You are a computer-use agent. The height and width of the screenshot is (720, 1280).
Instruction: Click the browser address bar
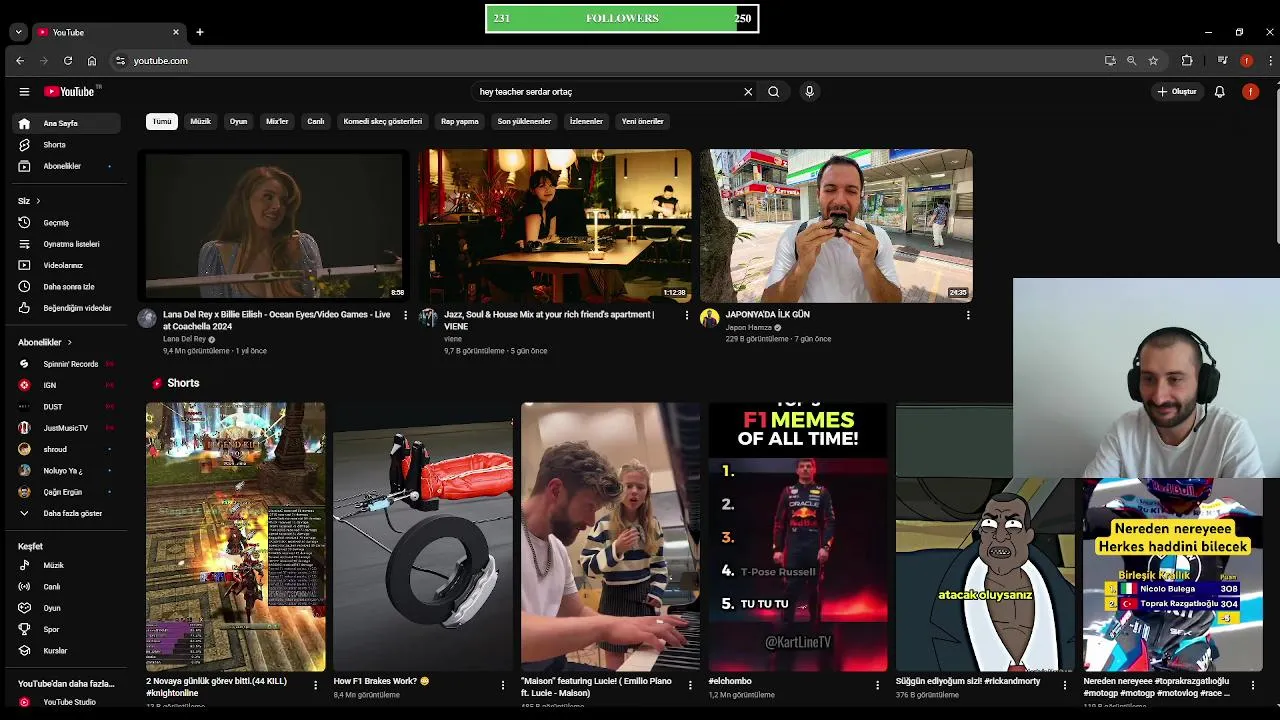pyautogui.click(x=600, y=60)
